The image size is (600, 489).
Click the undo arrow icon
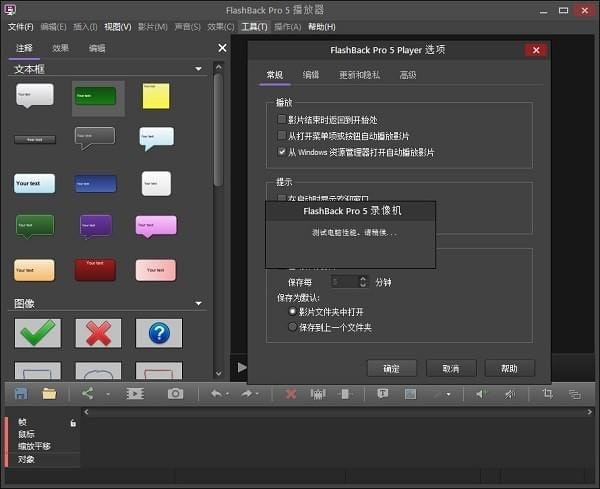216,394
